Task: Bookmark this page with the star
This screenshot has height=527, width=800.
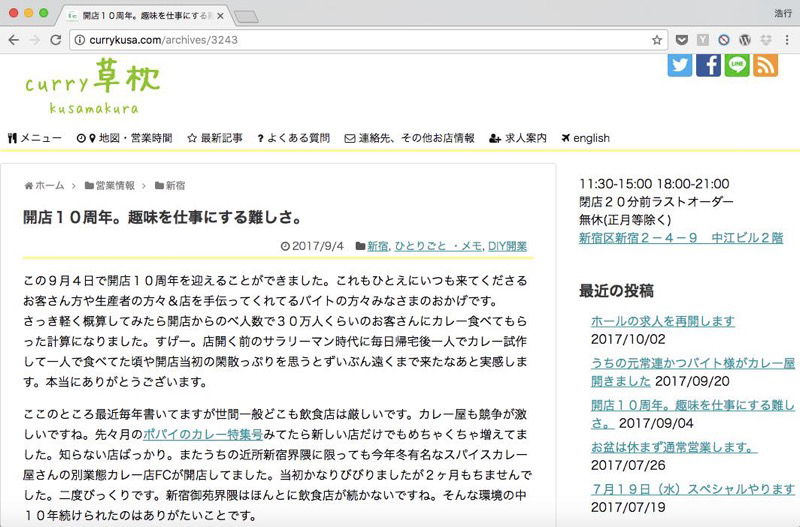Action: (x=657, y=40)
